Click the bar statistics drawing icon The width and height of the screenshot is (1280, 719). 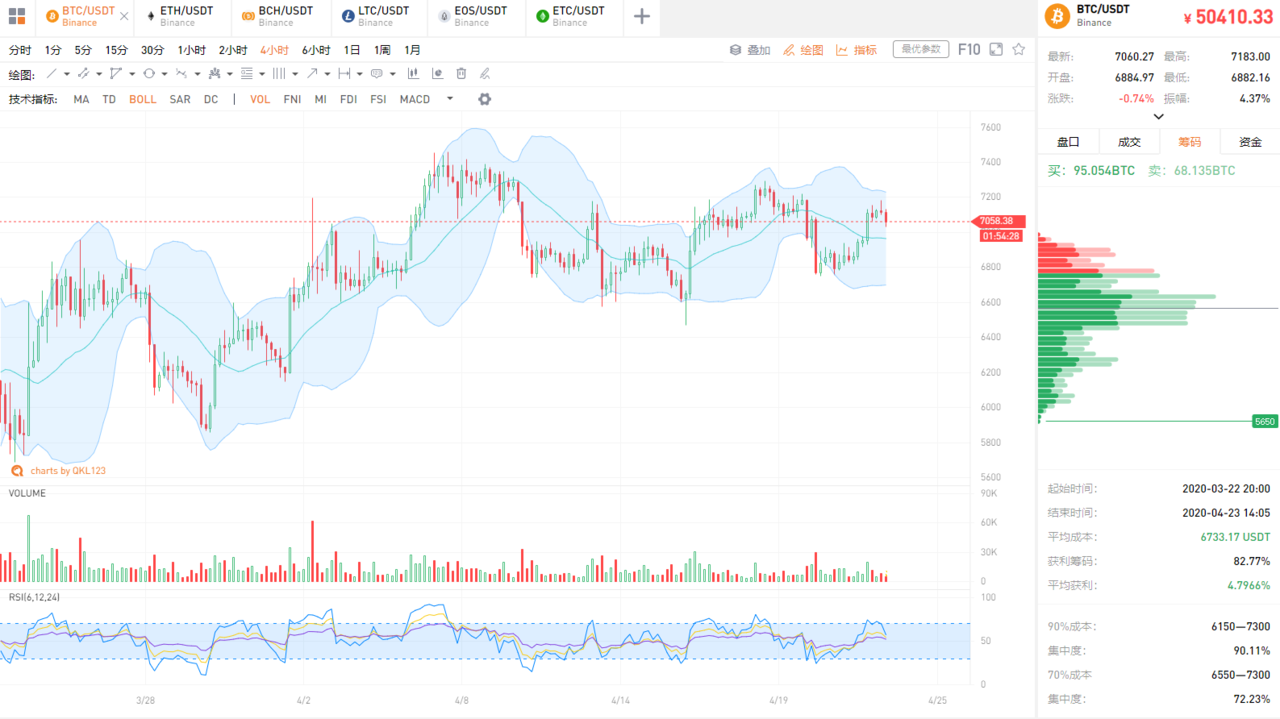click(412, 73)
